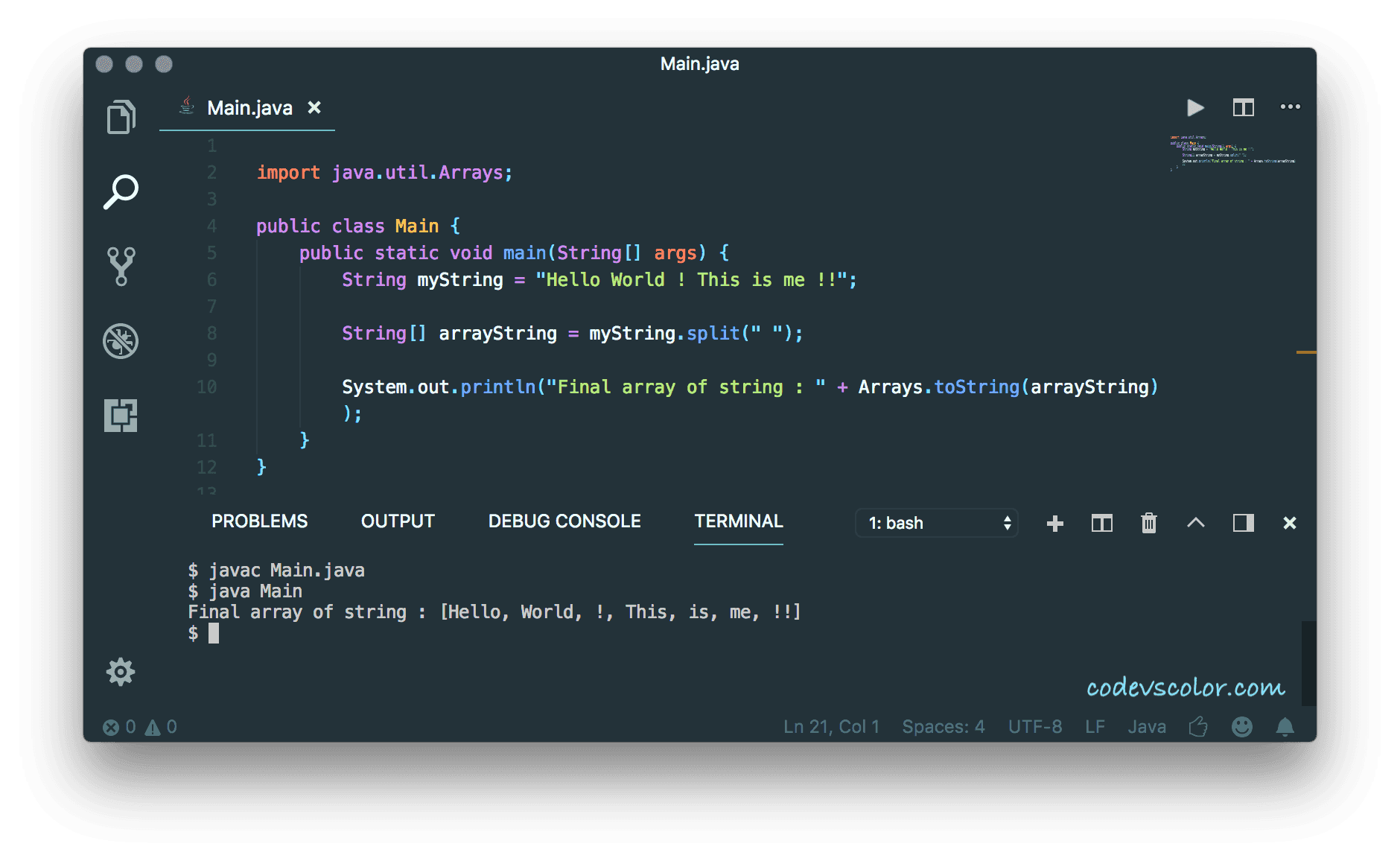Change file encoding UTF-8
Screen dimensions: 1400x861
[x=1035, y=727]
